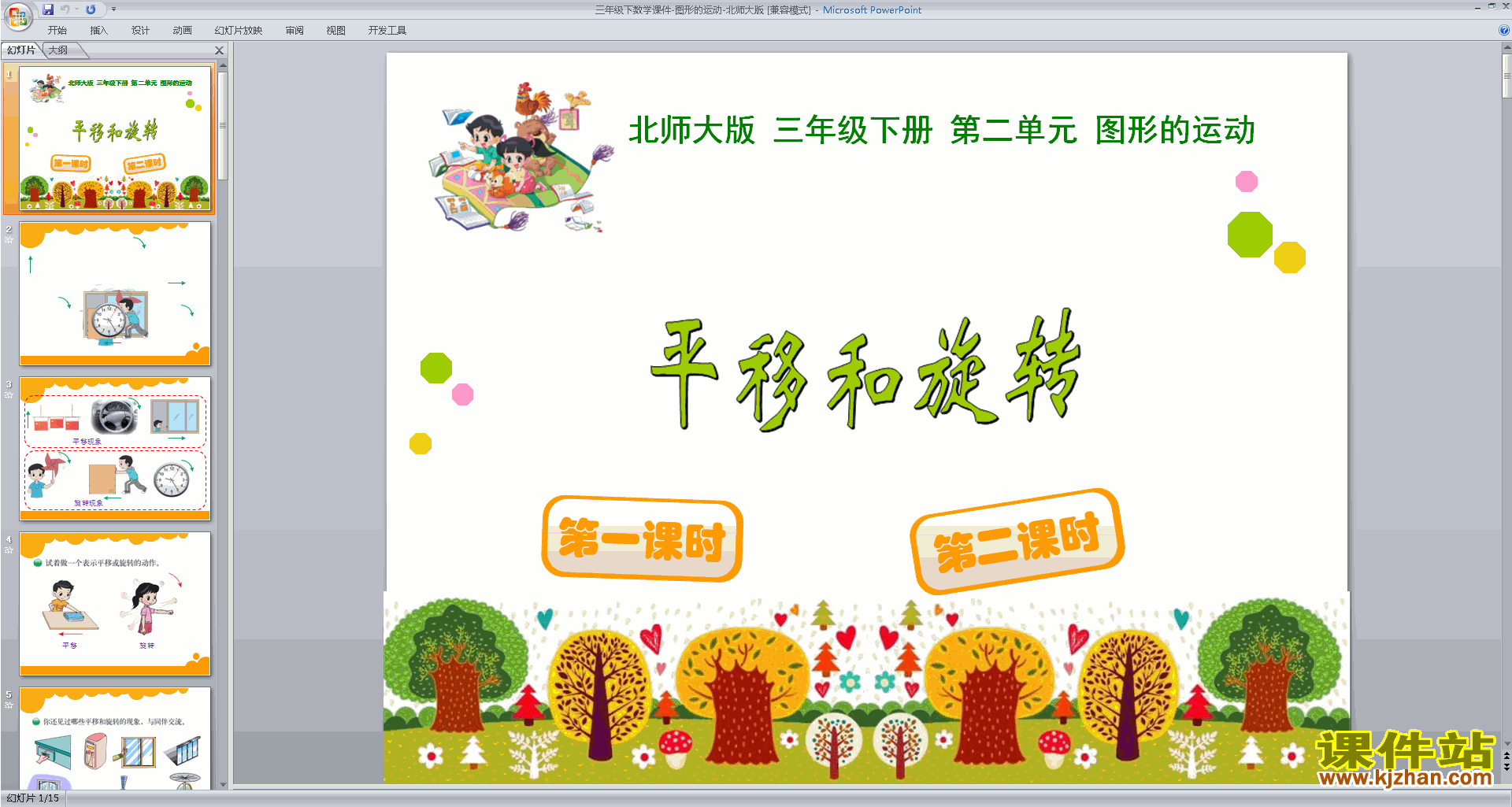Screen dimensions: 1512x807
Task: Select the children on flying carpet clipart
Action: (521, 158)
